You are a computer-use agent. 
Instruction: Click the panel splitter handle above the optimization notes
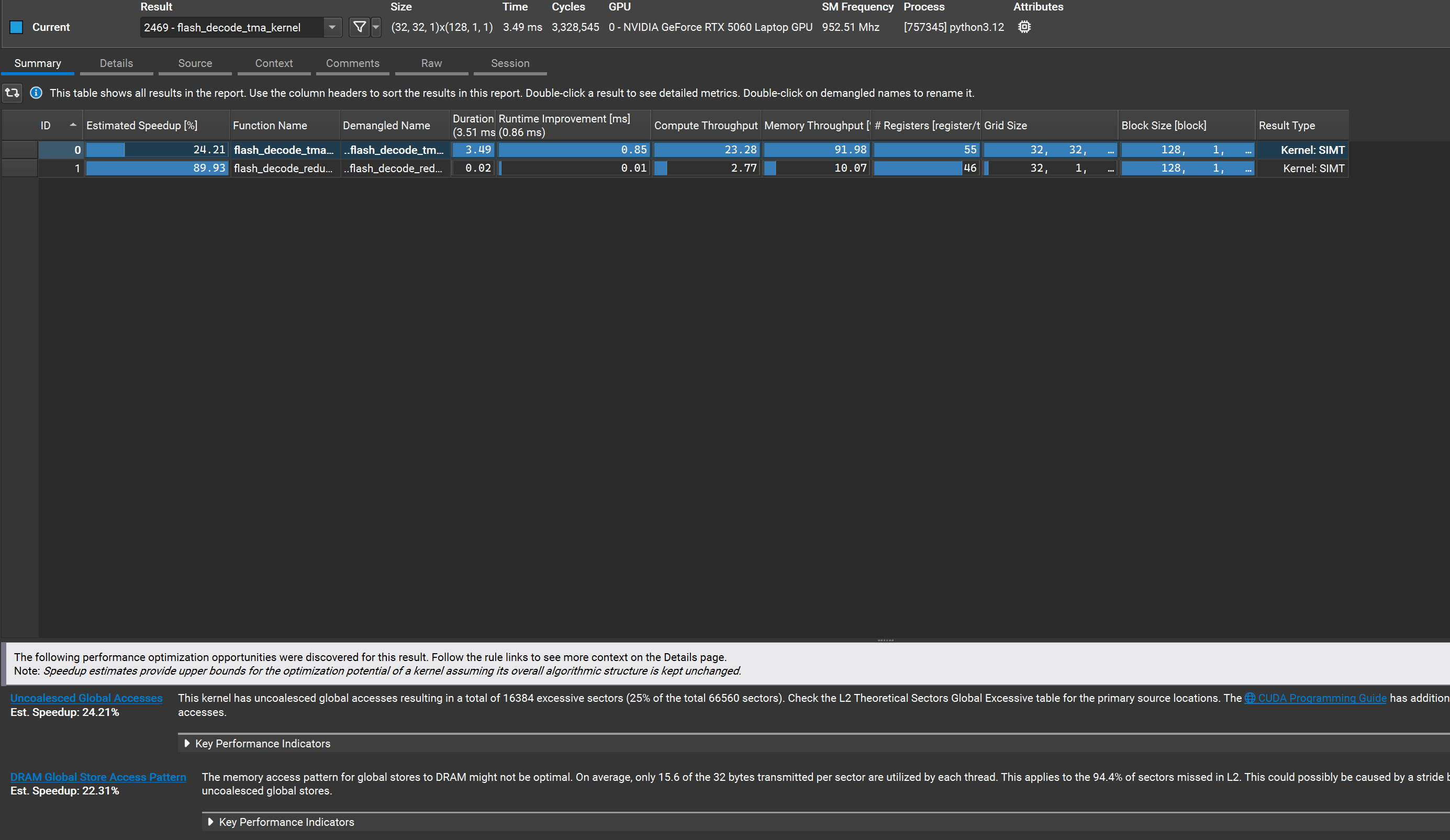[886, 640]
